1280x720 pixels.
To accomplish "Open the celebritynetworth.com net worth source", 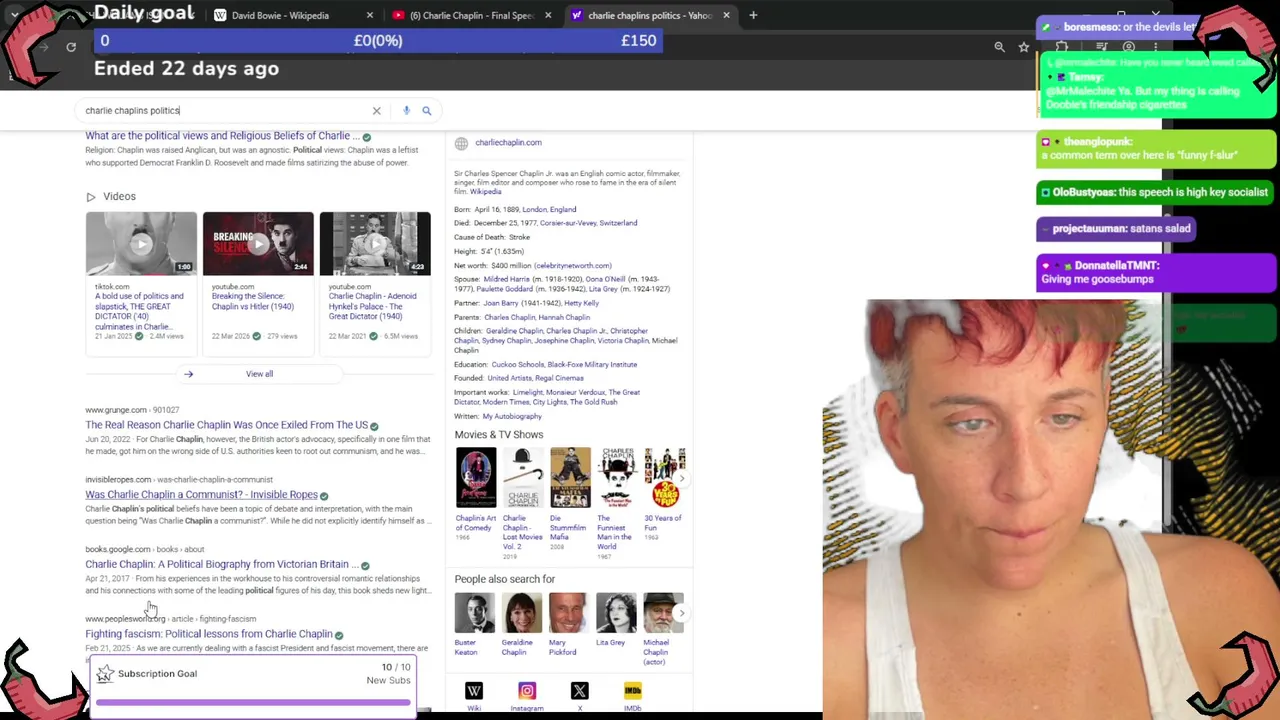I will [x=572, y=266].
